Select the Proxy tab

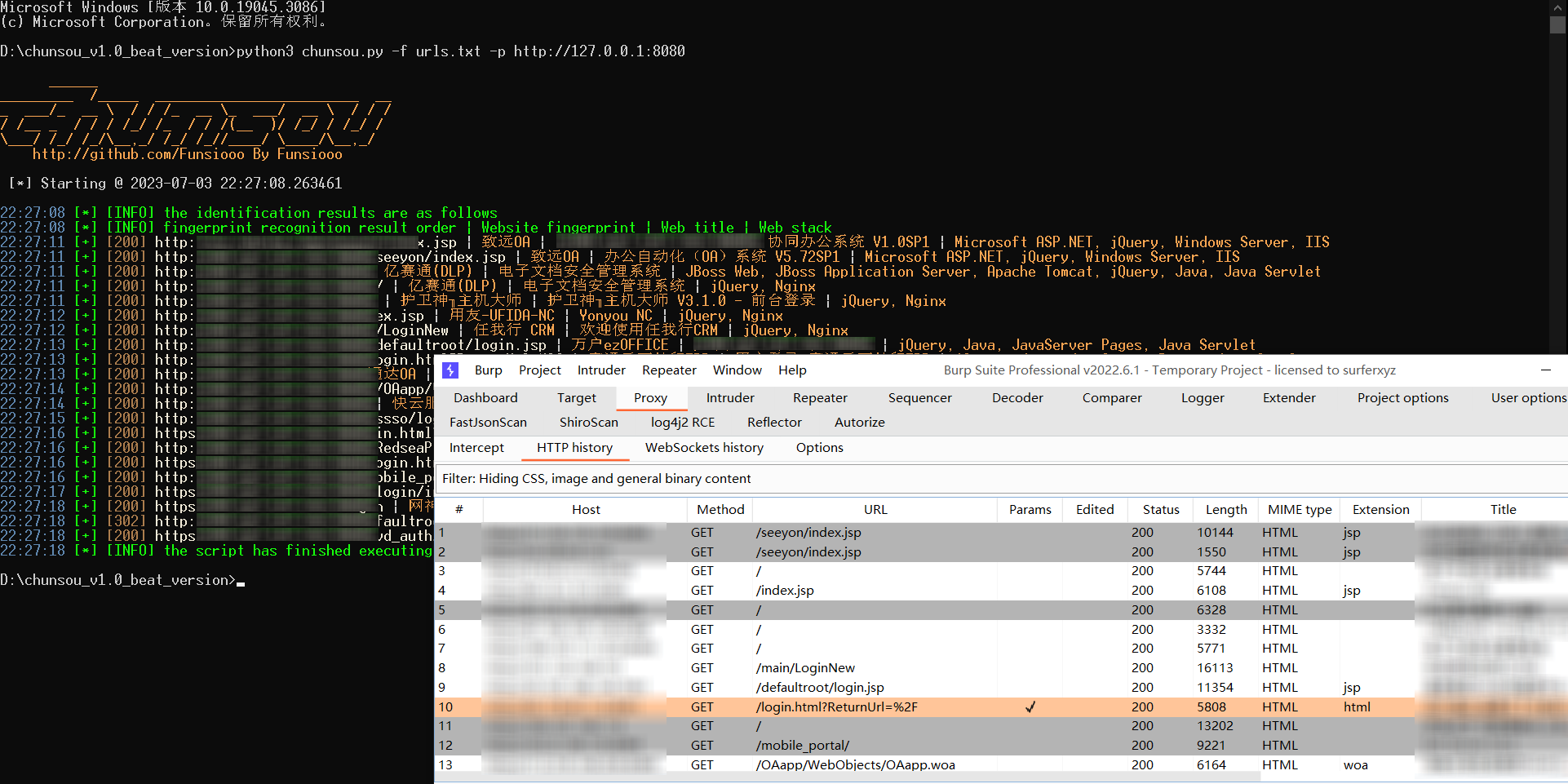pyautogui.click(x=650, y=398)
